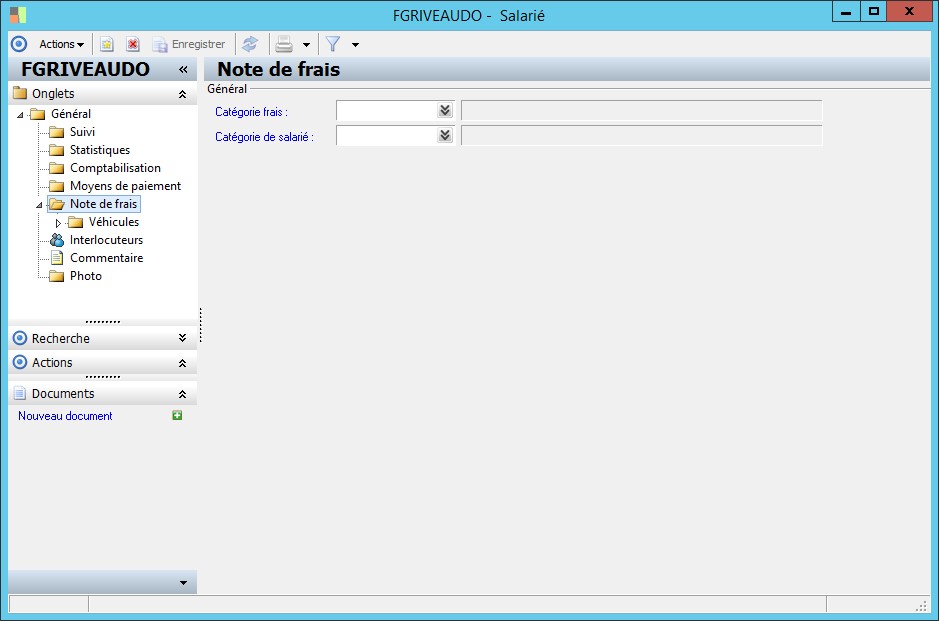Click the Catégorie frais description field
The width and height of the screenshot is (939, 621).
click(641, 111)
